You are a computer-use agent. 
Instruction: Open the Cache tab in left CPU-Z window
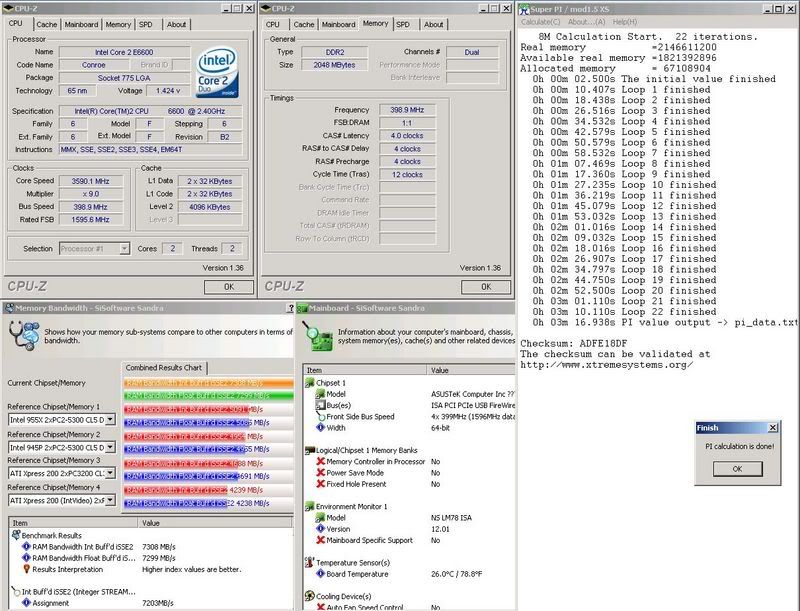[x=46, y=24]
